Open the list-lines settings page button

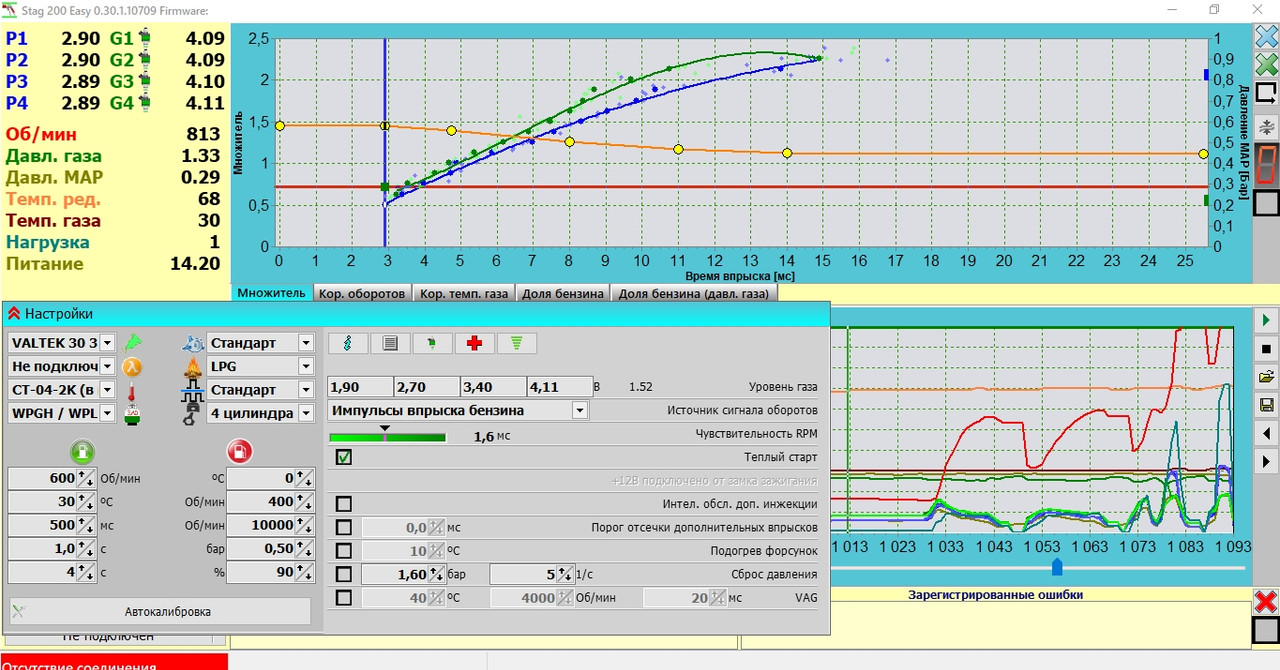pos(390,343)
